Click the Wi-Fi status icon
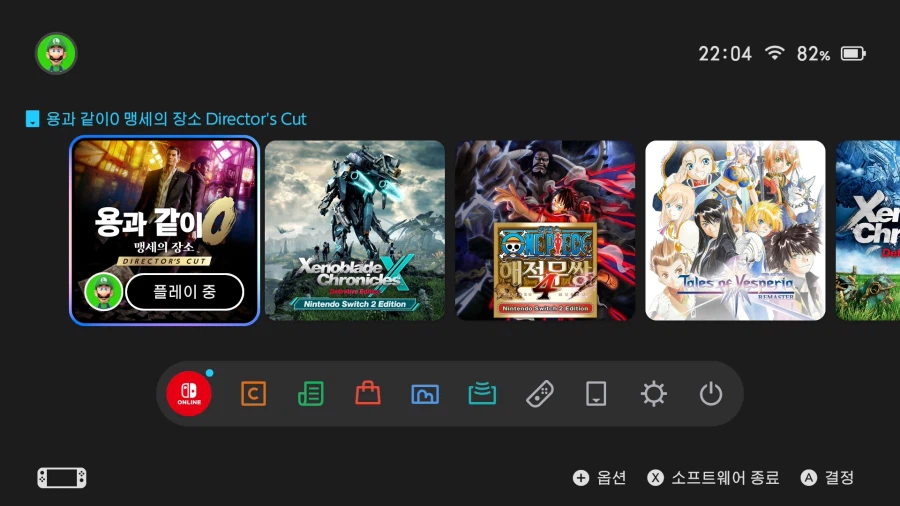 tap(774, 54)
